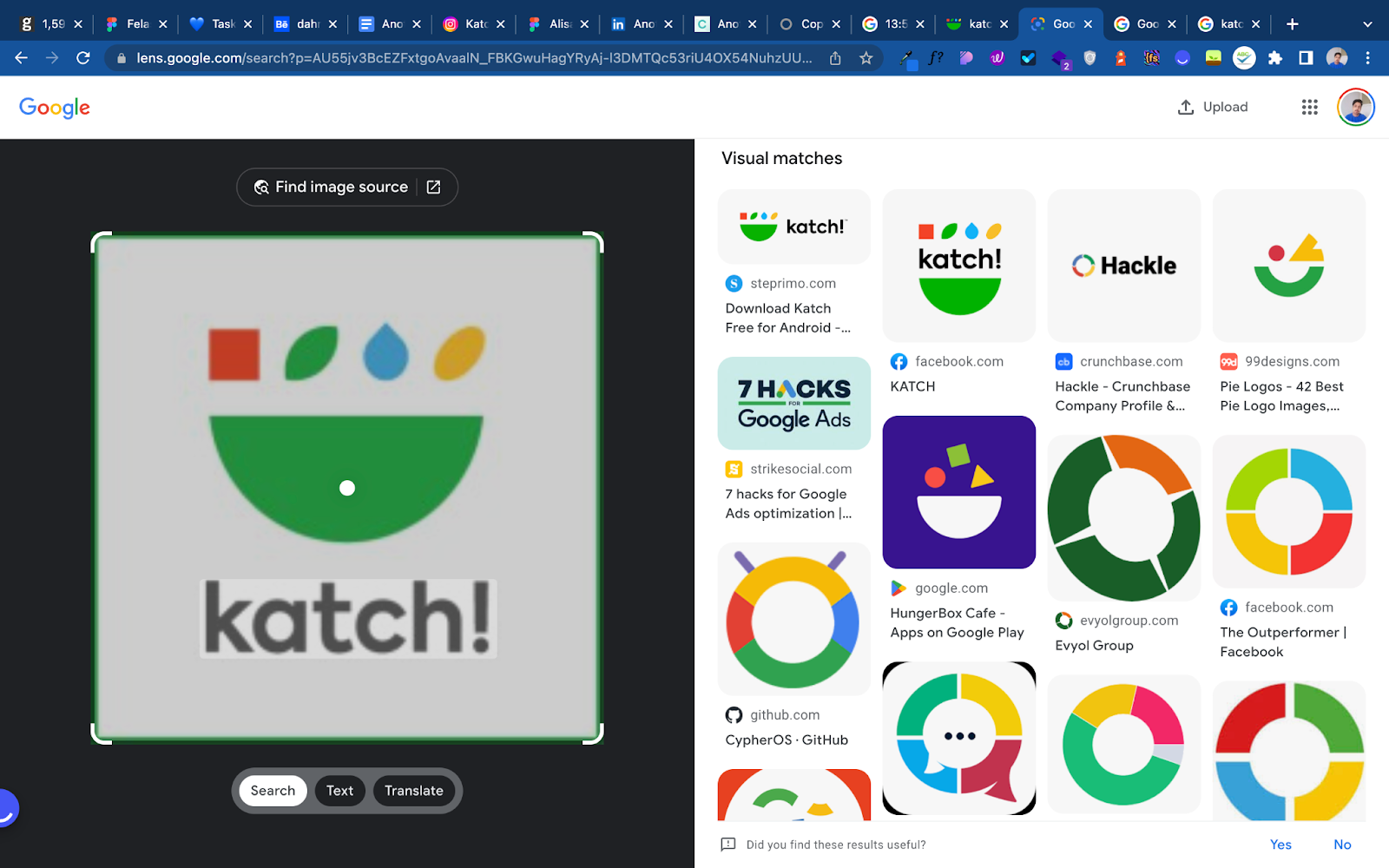Screen dimensions: 1389x868
Task: Expand the tab search dropdown
Action: pyautogui.click(x=1367, y=24)
